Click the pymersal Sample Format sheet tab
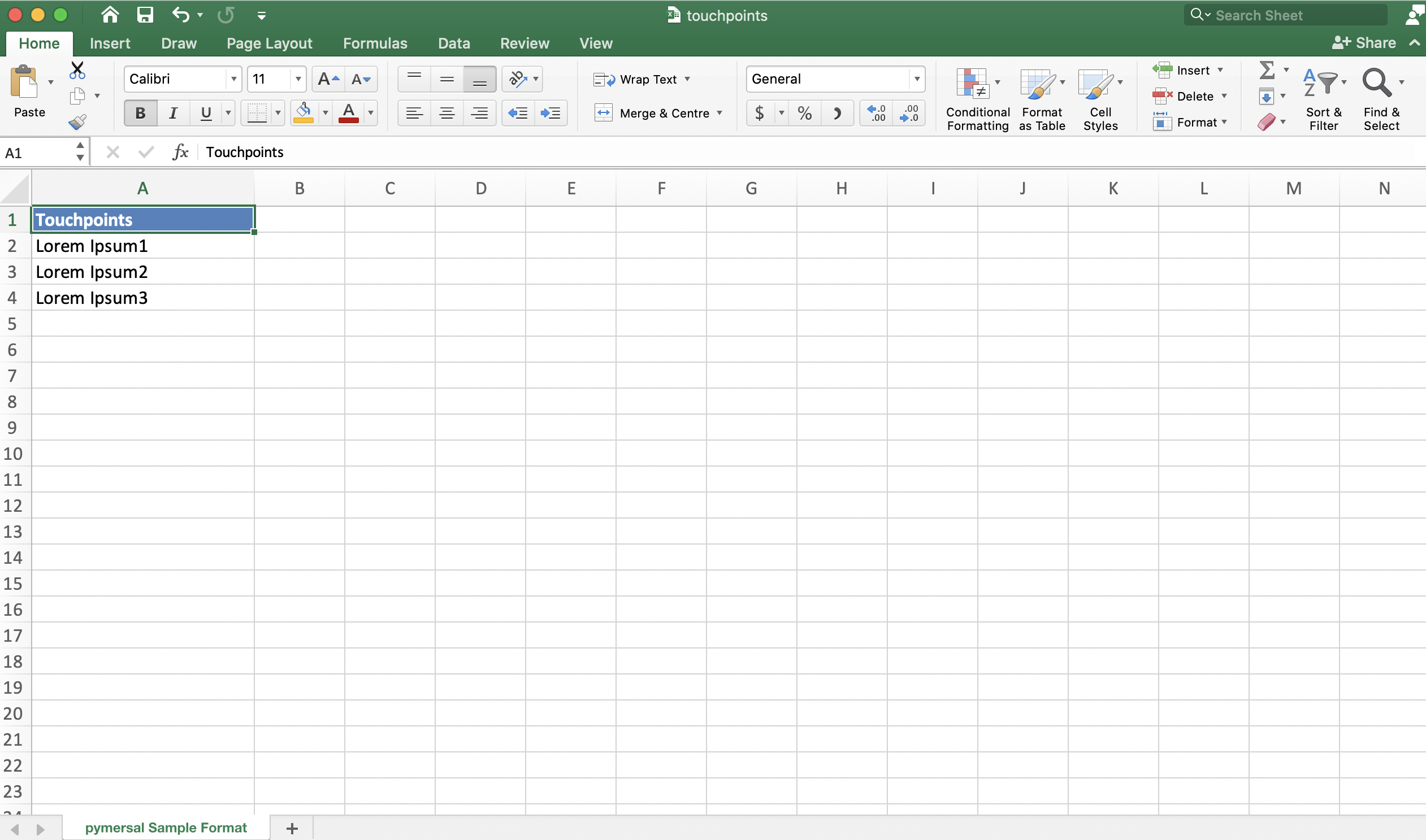 click(166, 827)
